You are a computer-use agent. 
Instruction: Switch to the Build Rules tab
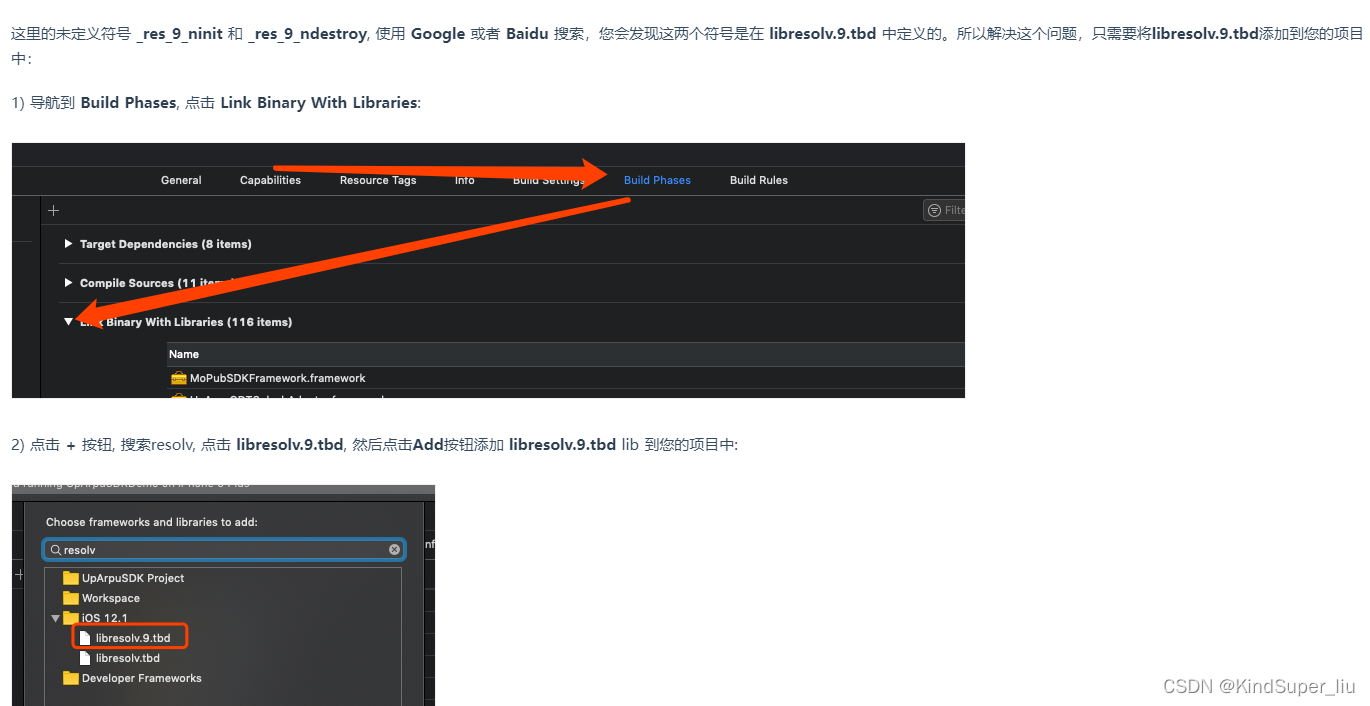pyautogui.click(x=759, y=180)
